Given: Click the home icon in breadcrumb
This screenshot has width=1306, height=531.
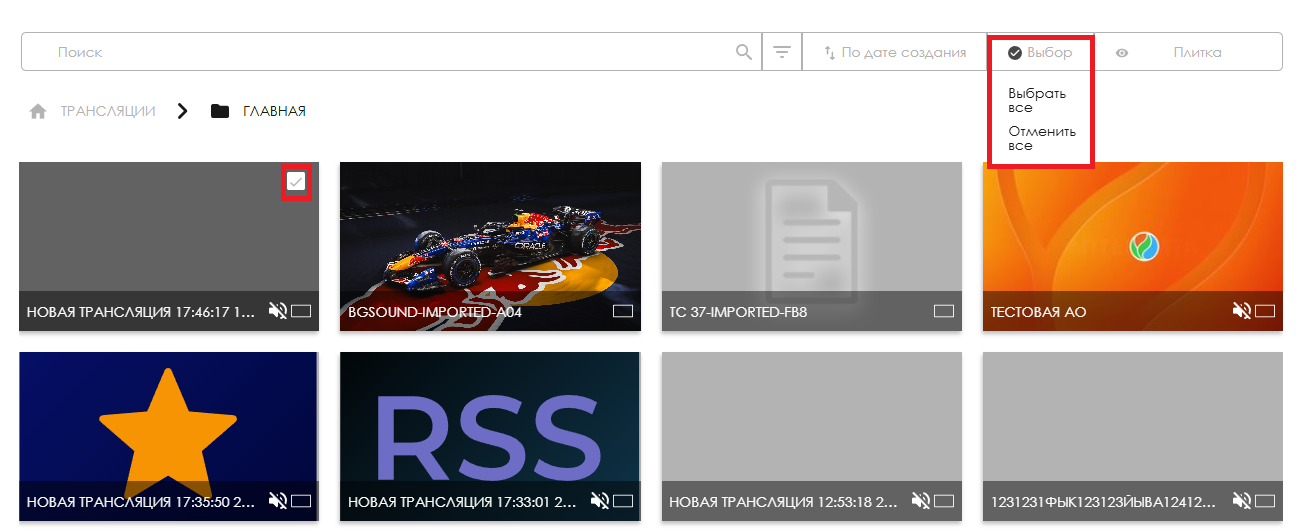Looking at the screenshot, I should click(x=38, y=112).
